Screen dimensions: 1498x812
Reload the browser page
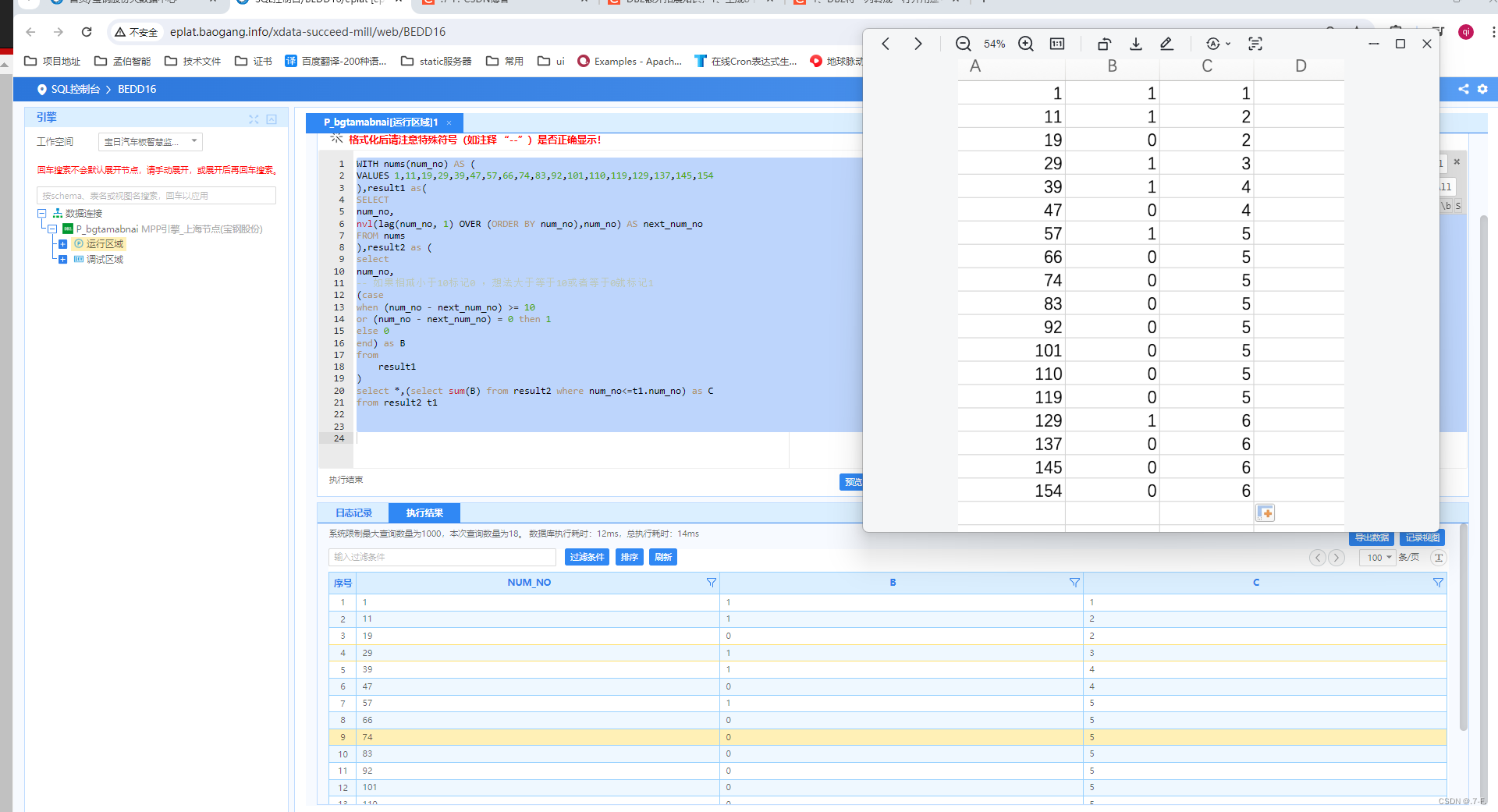coord(87,32)
